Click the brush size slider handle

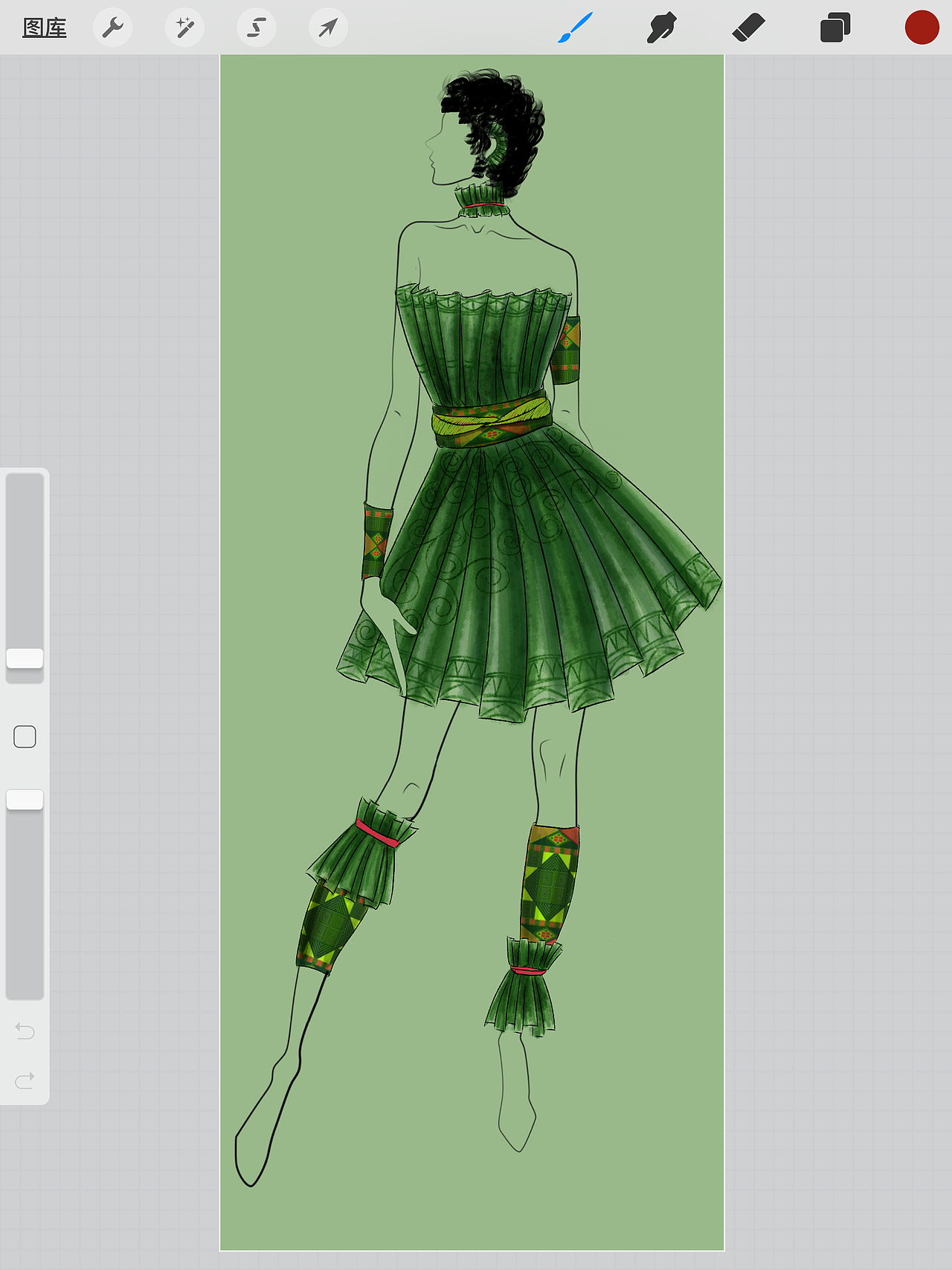pyautogui.click(x=25, y=658)
